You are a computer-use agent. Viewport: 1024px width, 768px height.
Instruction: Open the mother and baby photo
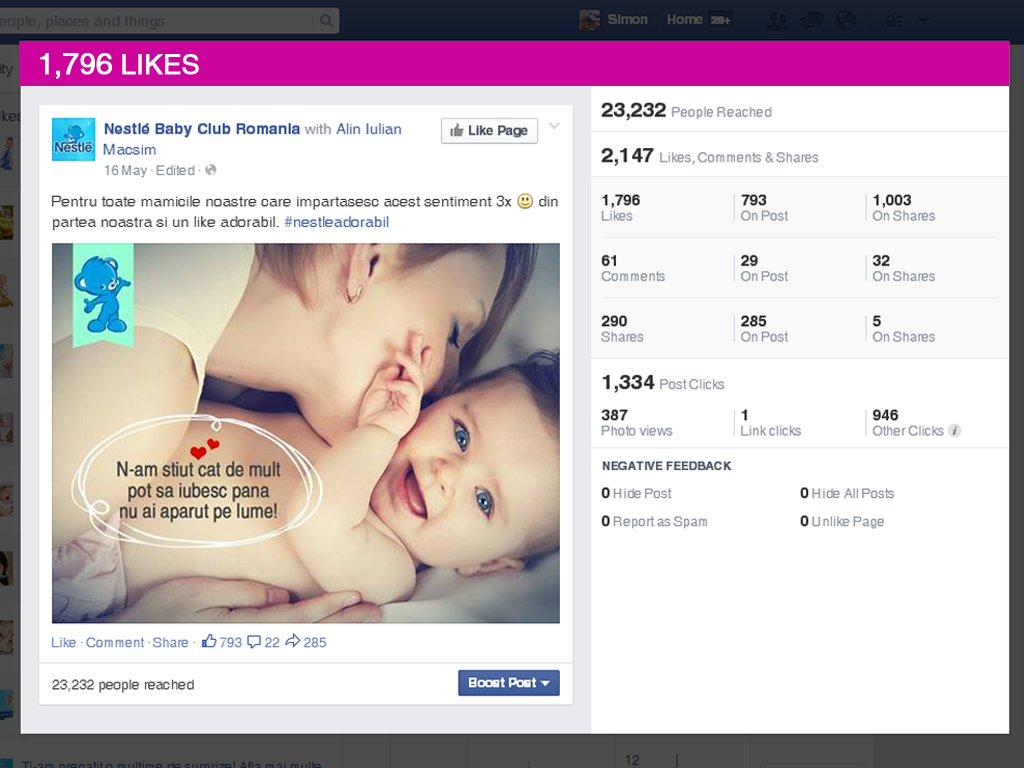click(x=306, y=433)
